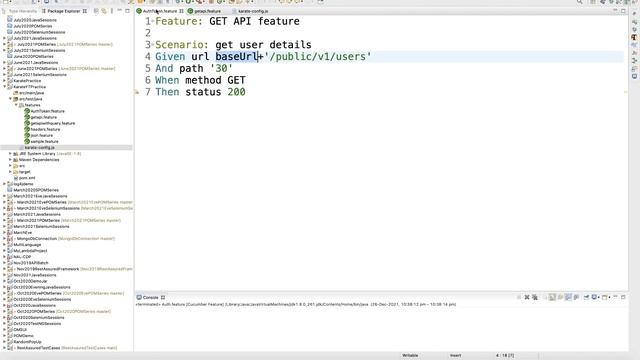The image size is (640, 360).
Task: Select the Package Explorer view tab
Action: tap(64, 11)
